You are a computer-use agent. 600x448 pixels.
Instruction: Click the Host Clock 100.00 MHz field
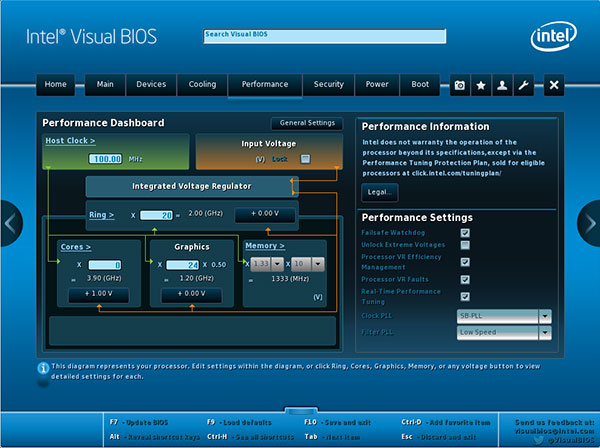coord(106,159)
